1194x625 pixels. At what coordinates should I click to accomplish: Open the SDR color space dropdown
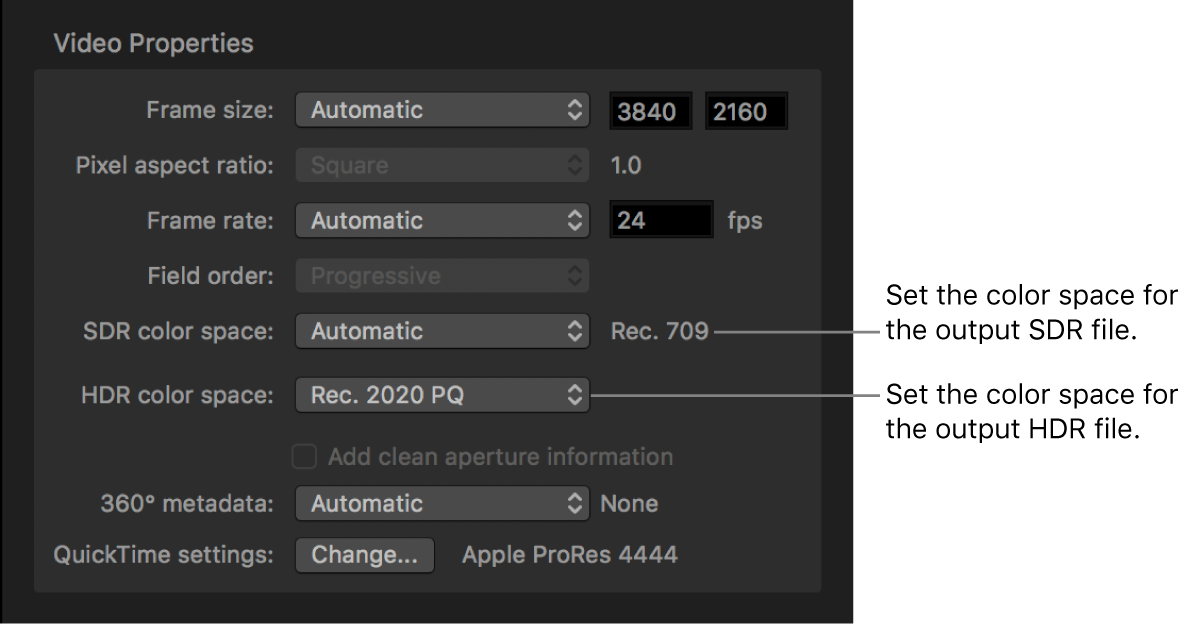tap(442, 331)
